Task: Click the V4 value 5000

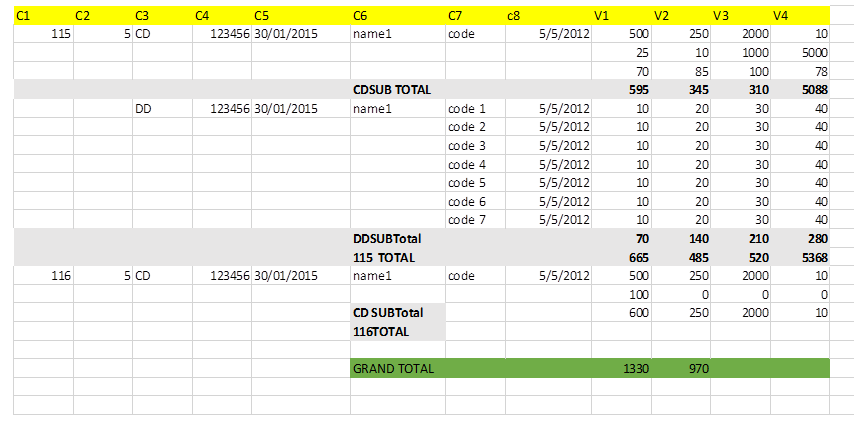Action: tap(800, 53)
